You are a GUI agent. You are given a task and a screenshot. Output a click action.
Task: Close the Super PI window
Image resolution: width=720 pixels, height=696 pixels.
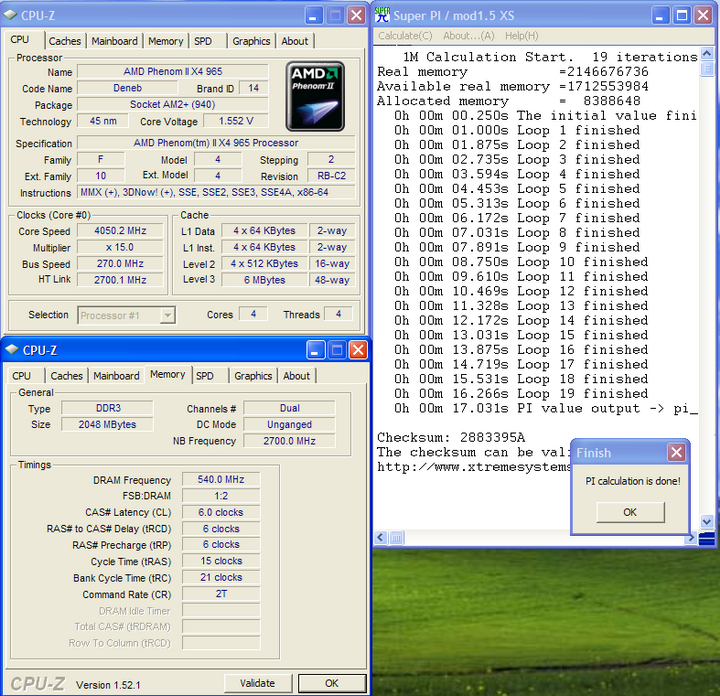703,16
